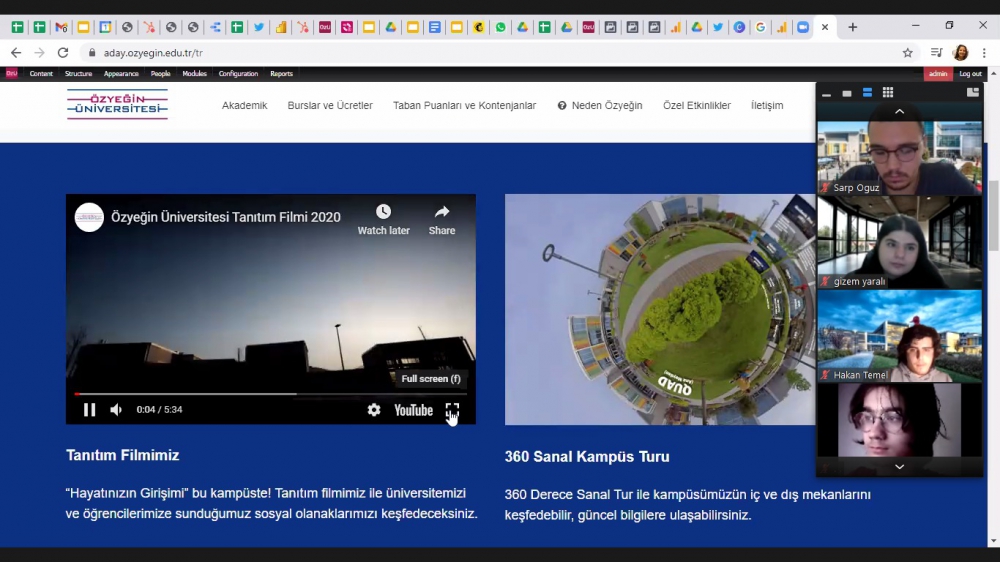Select Hakan Temel's video tile

(900, 336)
